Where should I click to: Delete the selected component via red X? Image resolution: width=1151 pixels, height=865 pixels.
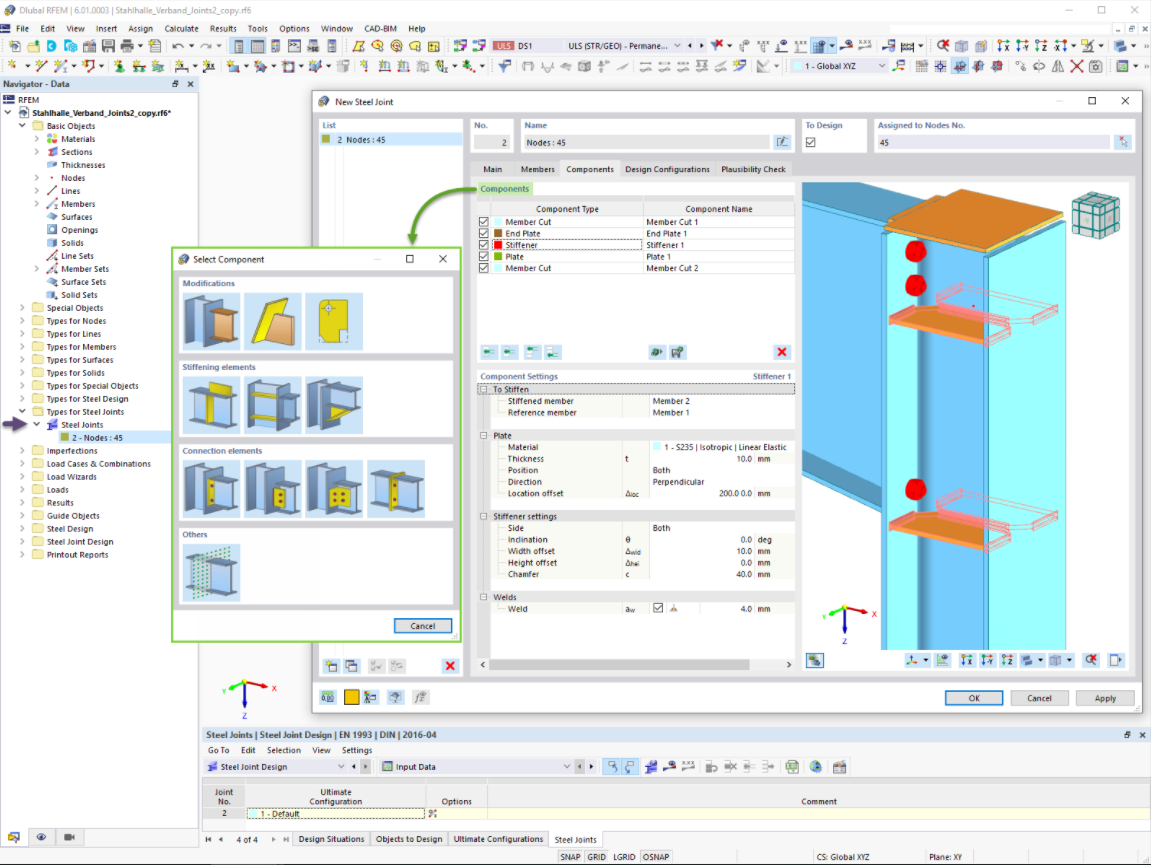tap(781, 351)
